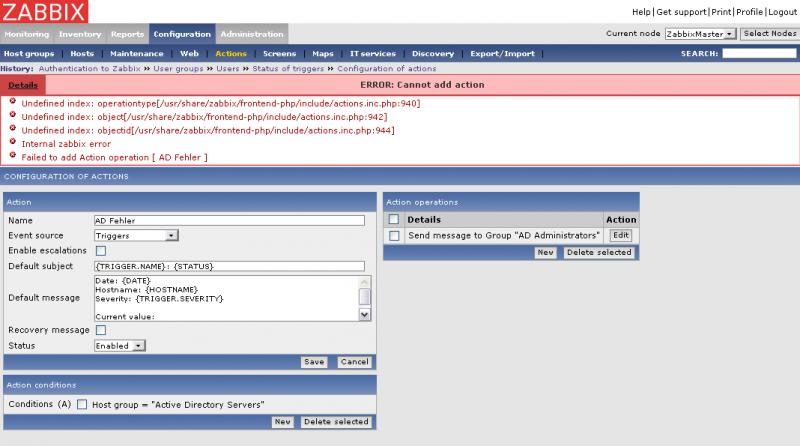800x446 pixels.
Task: Open history link Authentication to Zabbix
Action: (x=89, y=68)
